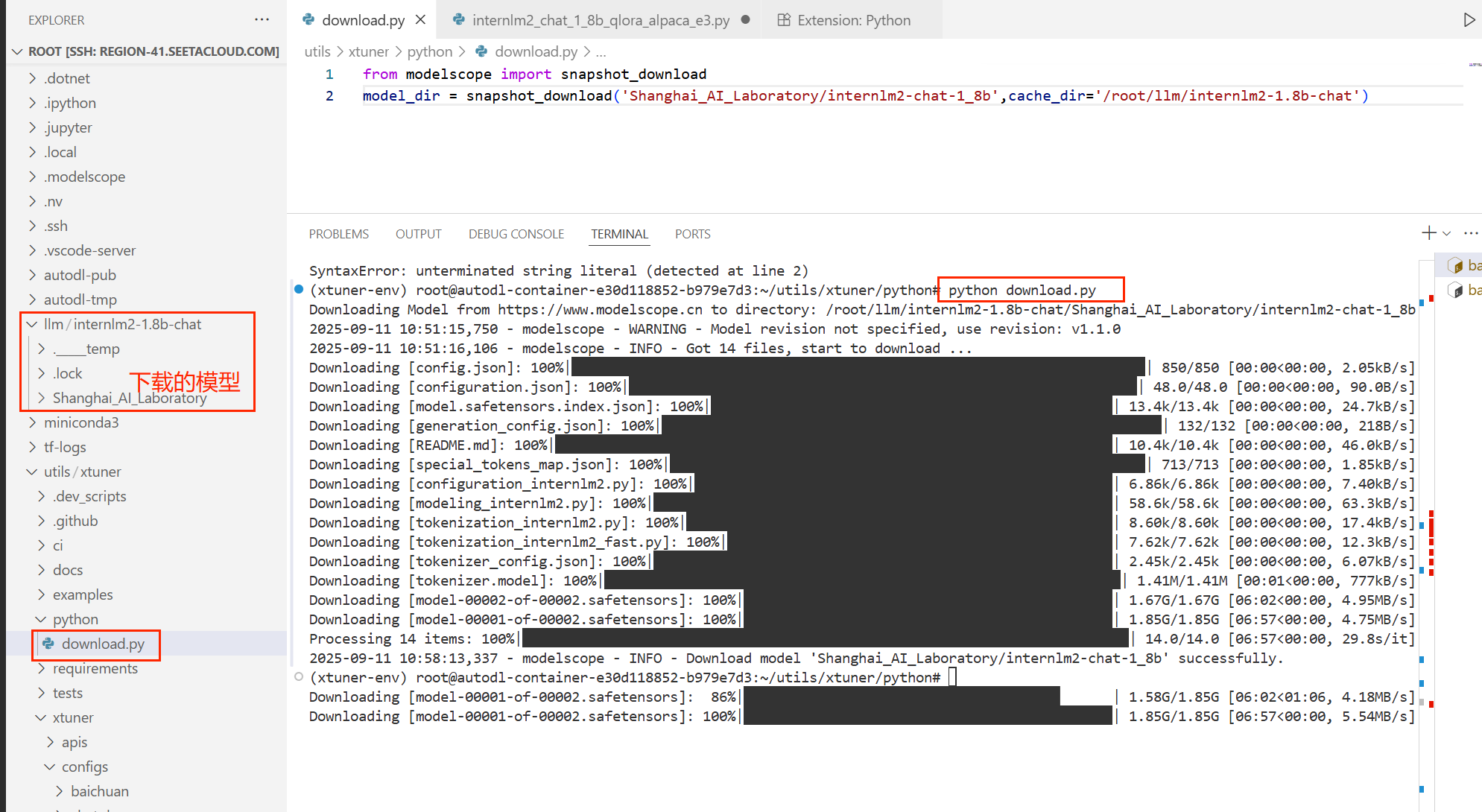This screenshot has width=1482, height=812.
Task: Expand the tf-logs folder
Action: (x=146, y=447)
